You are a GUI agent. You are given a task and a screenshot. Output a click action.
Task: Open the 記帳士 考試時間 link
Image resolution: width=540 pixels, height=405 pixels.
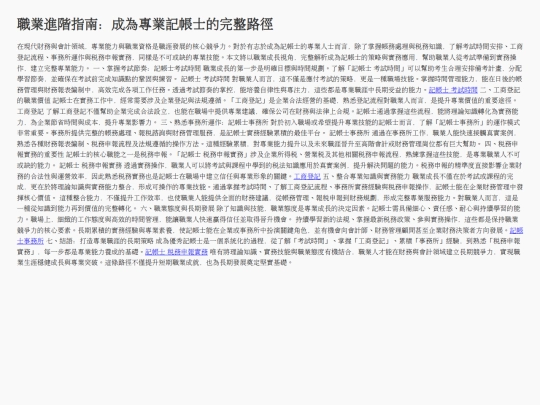[453, 90]
